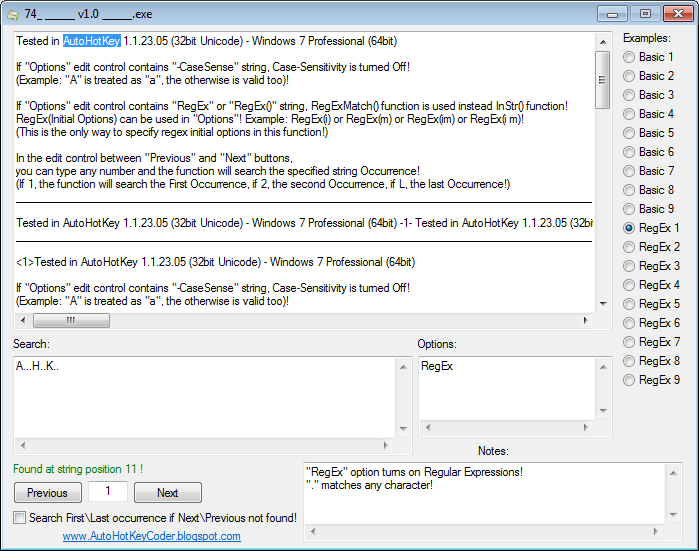
Task: Select the RegEx 1 example
Action: coord(651,228)
